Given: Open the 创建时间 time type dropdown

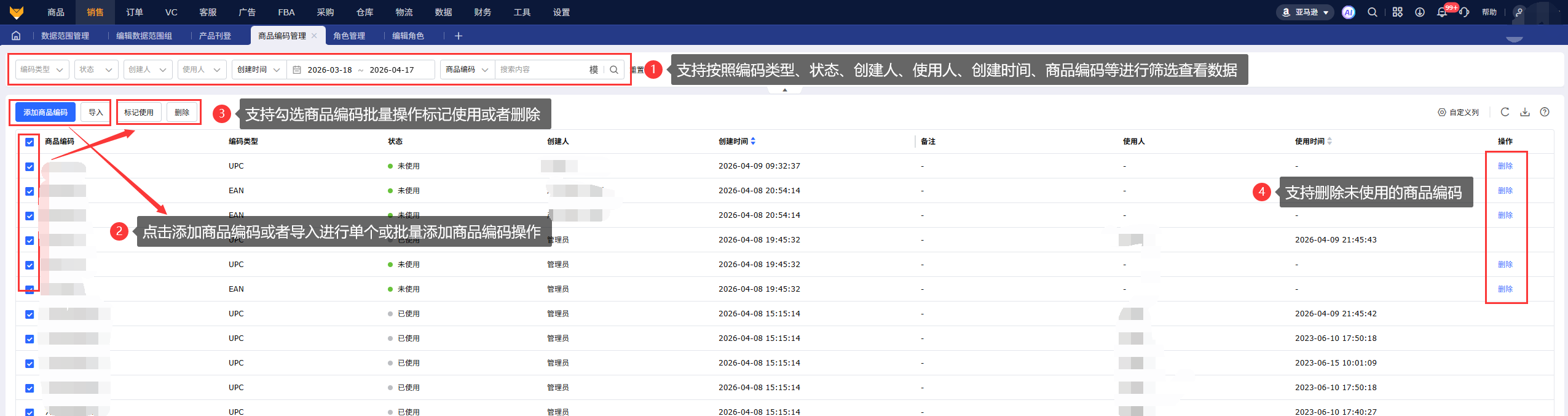Looking at the screenshot, I should tap(259, 70).
